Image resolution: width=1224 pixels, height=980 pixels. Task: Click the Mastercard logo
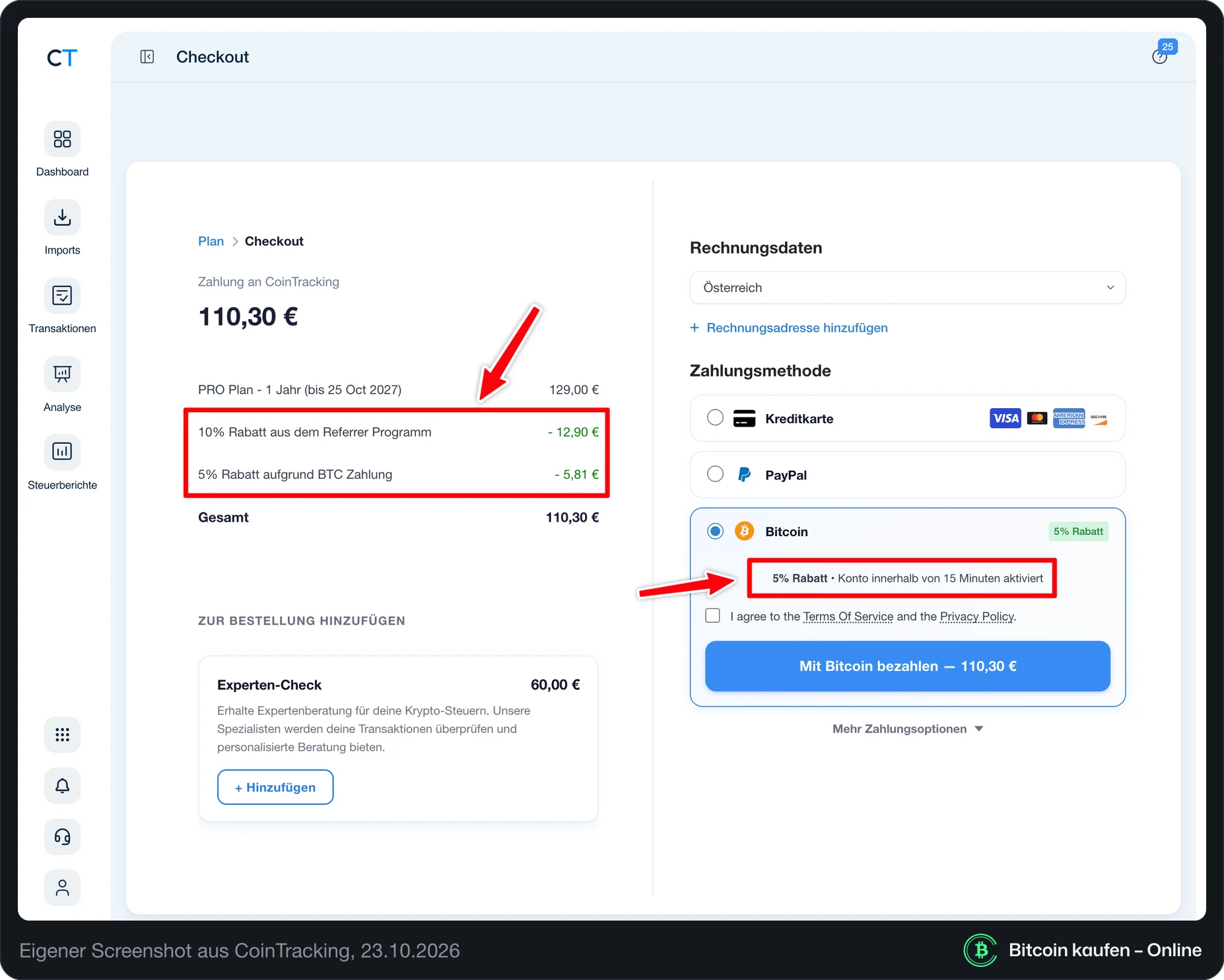coord(1037,418)
